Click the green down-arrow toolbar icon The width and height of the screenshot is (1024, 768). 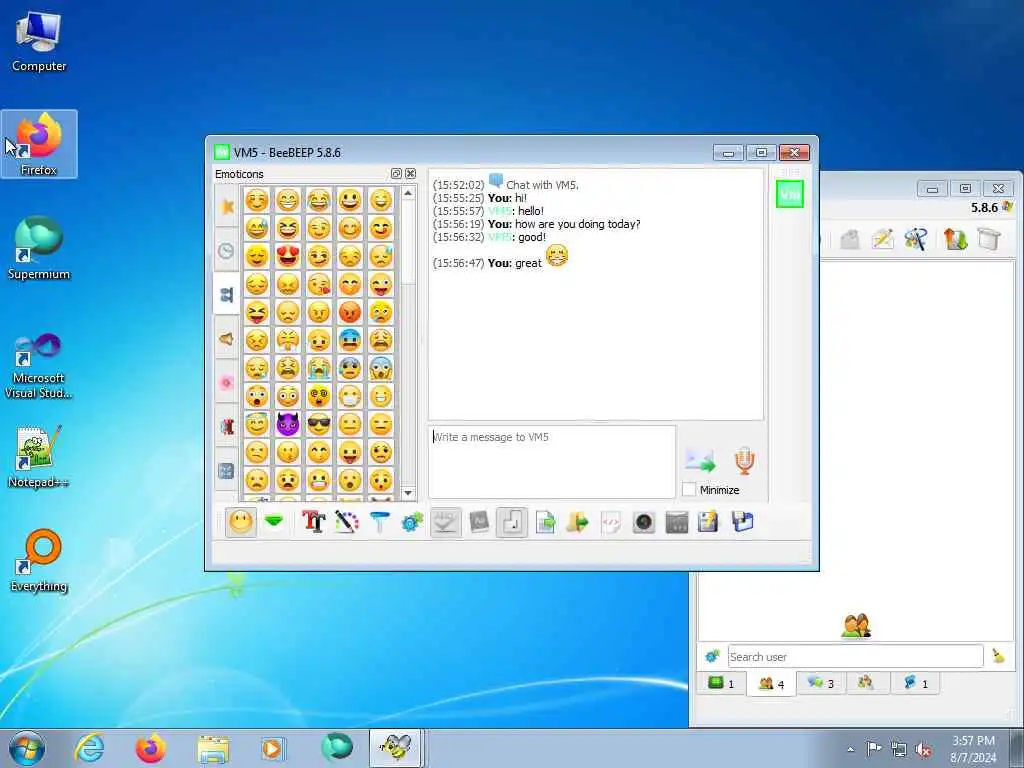click(274, 522)
